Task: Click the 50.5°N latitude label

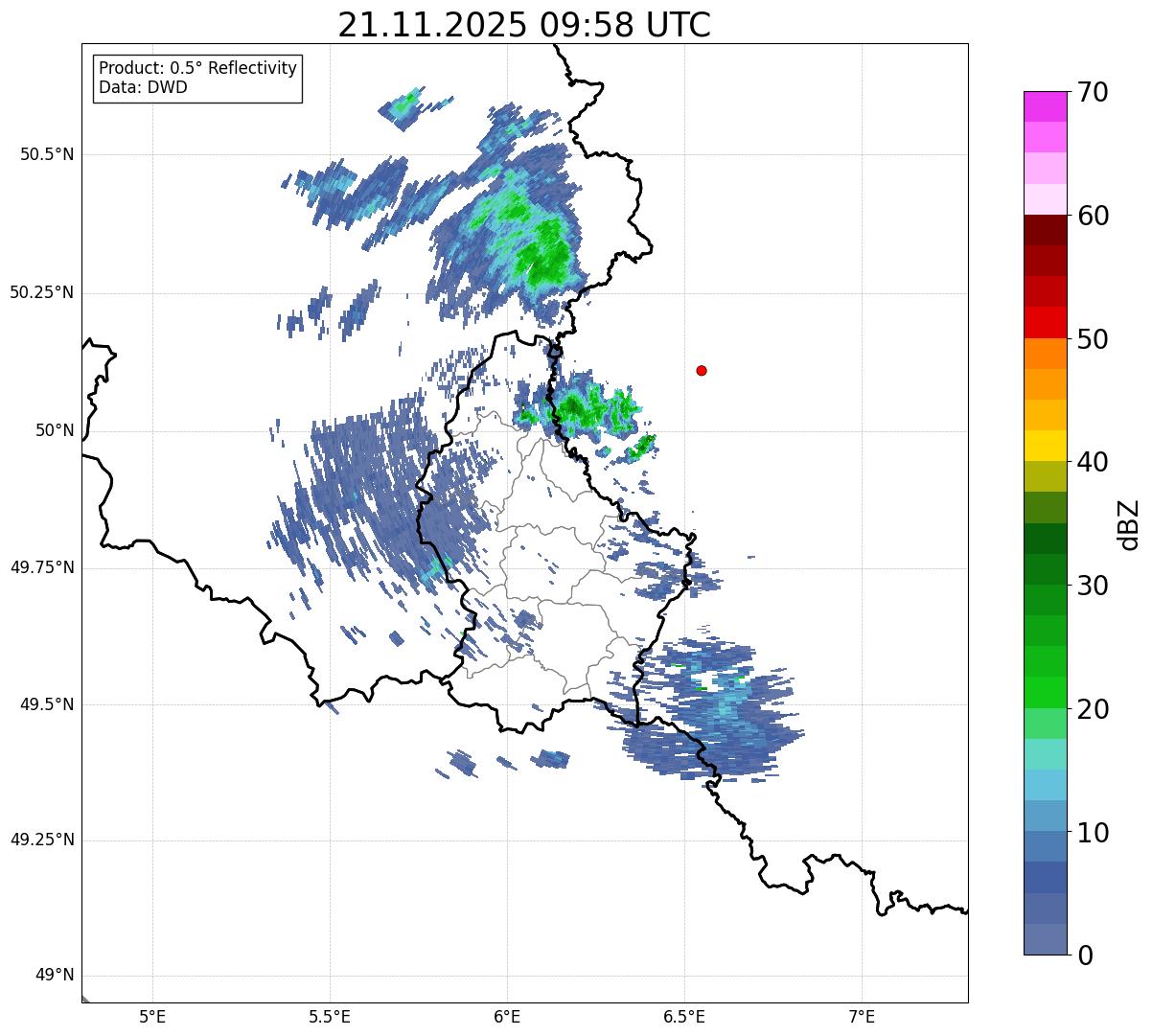Action: (x=47, y=154)
